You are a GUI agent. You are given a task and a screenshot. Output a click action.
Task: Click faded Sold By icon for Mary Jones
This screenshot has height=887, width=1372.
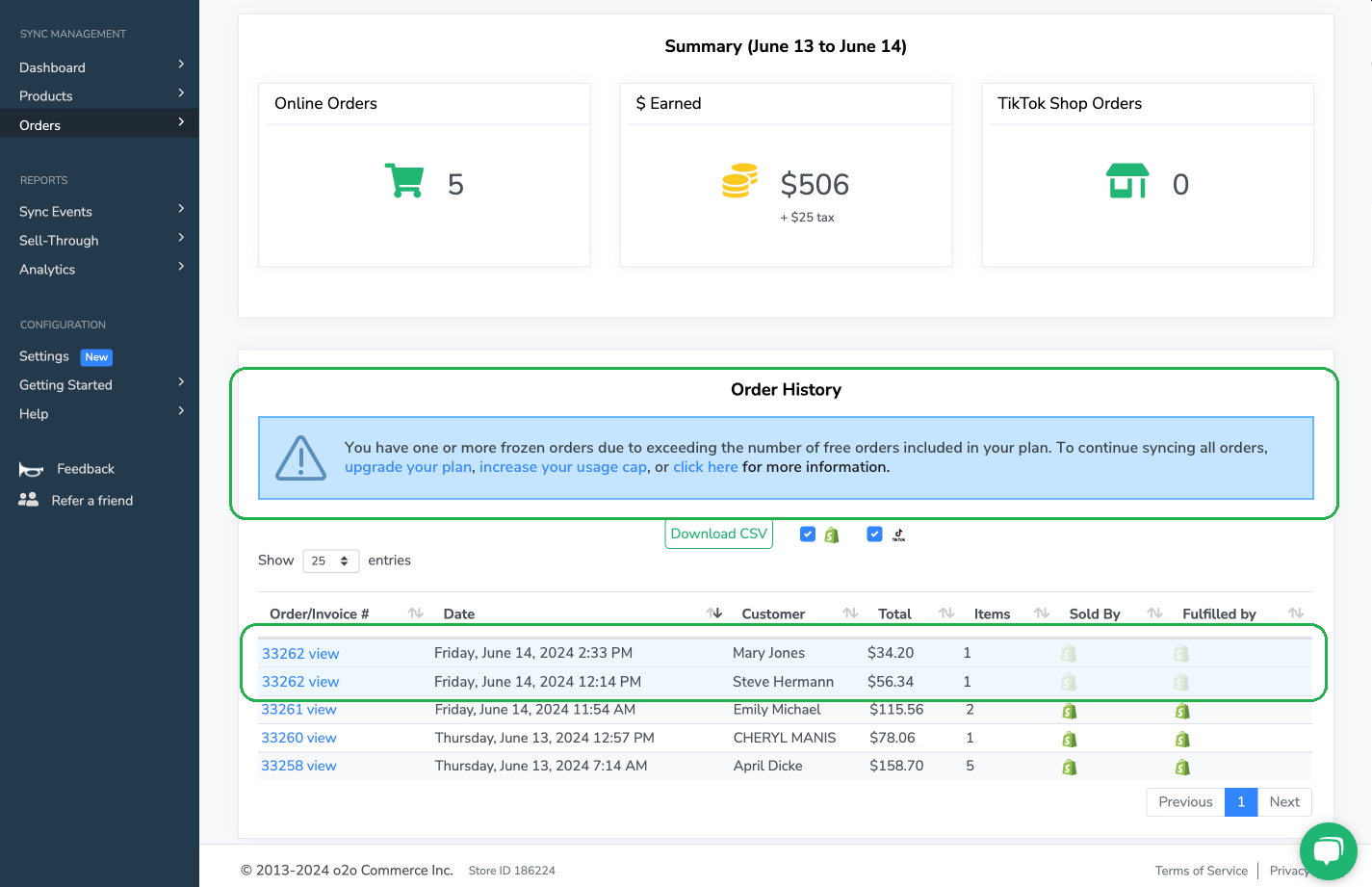tap(1068, 653)
